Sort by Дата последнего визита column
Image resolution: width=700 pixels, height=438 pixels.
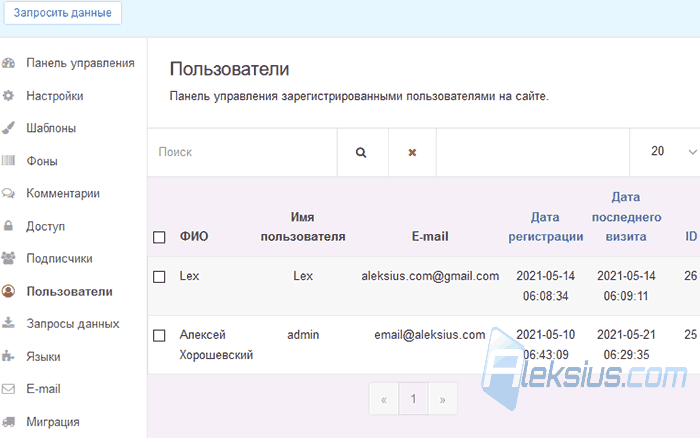(626, 217)
